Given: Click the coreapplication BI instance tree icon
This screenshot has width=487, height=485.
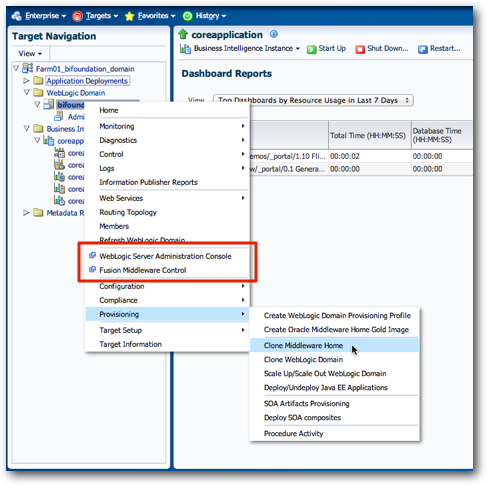Looking at the screenshot, I should pyautogui.click(x=49, y=140).
